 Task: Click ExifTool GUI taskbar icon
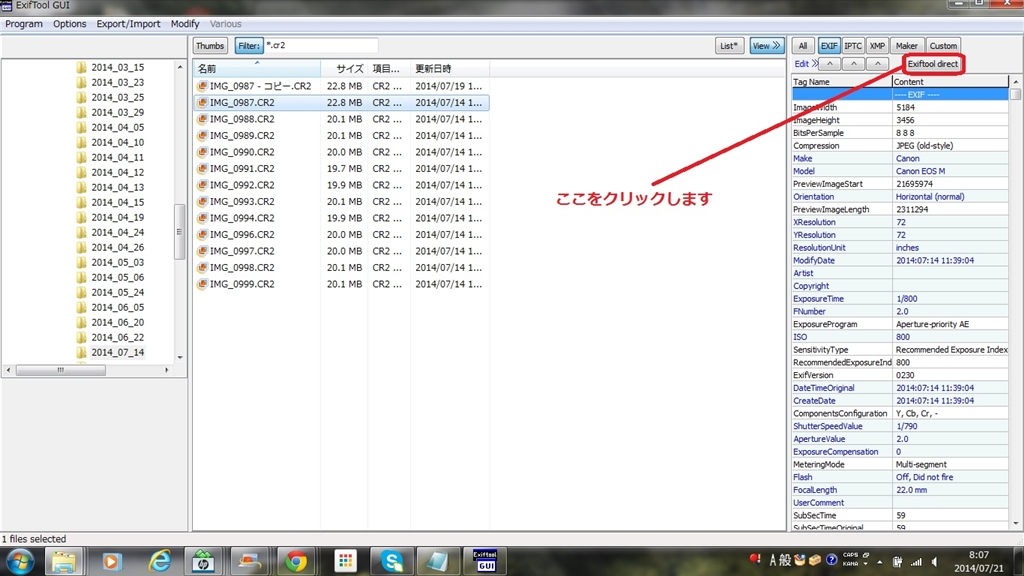[485, 562]
